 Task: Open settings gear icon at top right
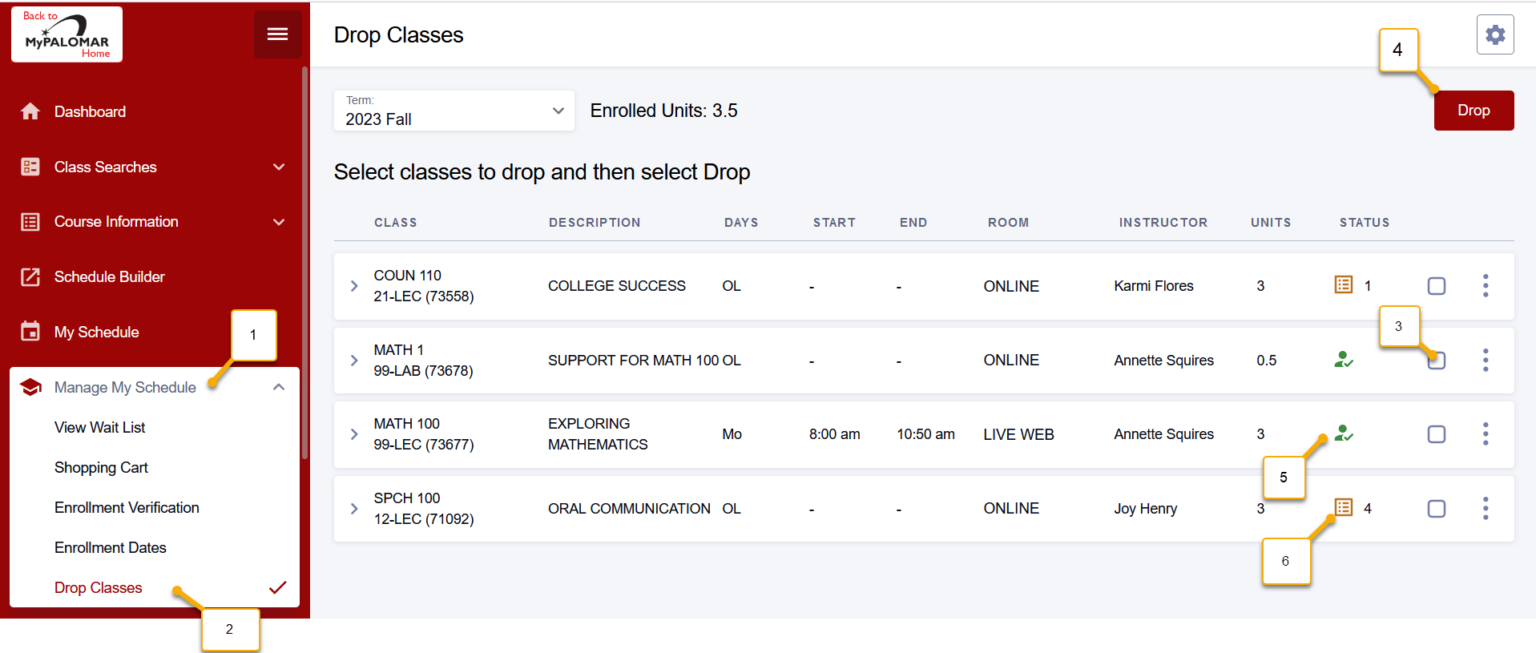[1494, 35]
